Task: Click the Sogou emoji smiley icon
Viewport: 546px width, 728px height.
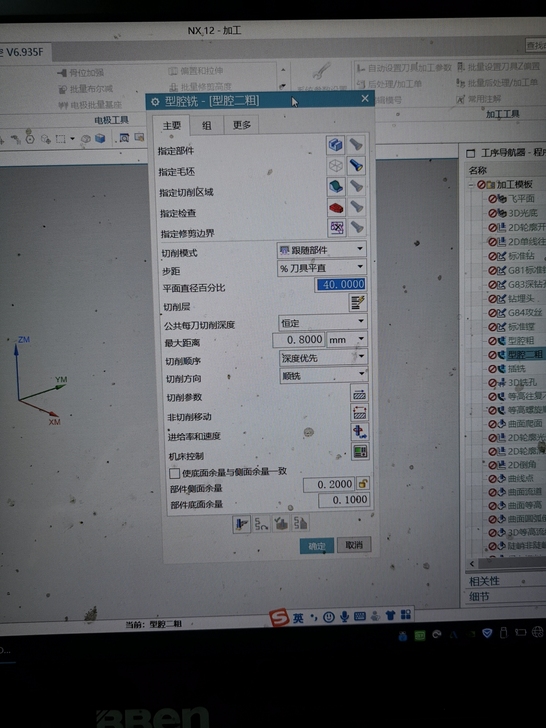Action: 329,617
